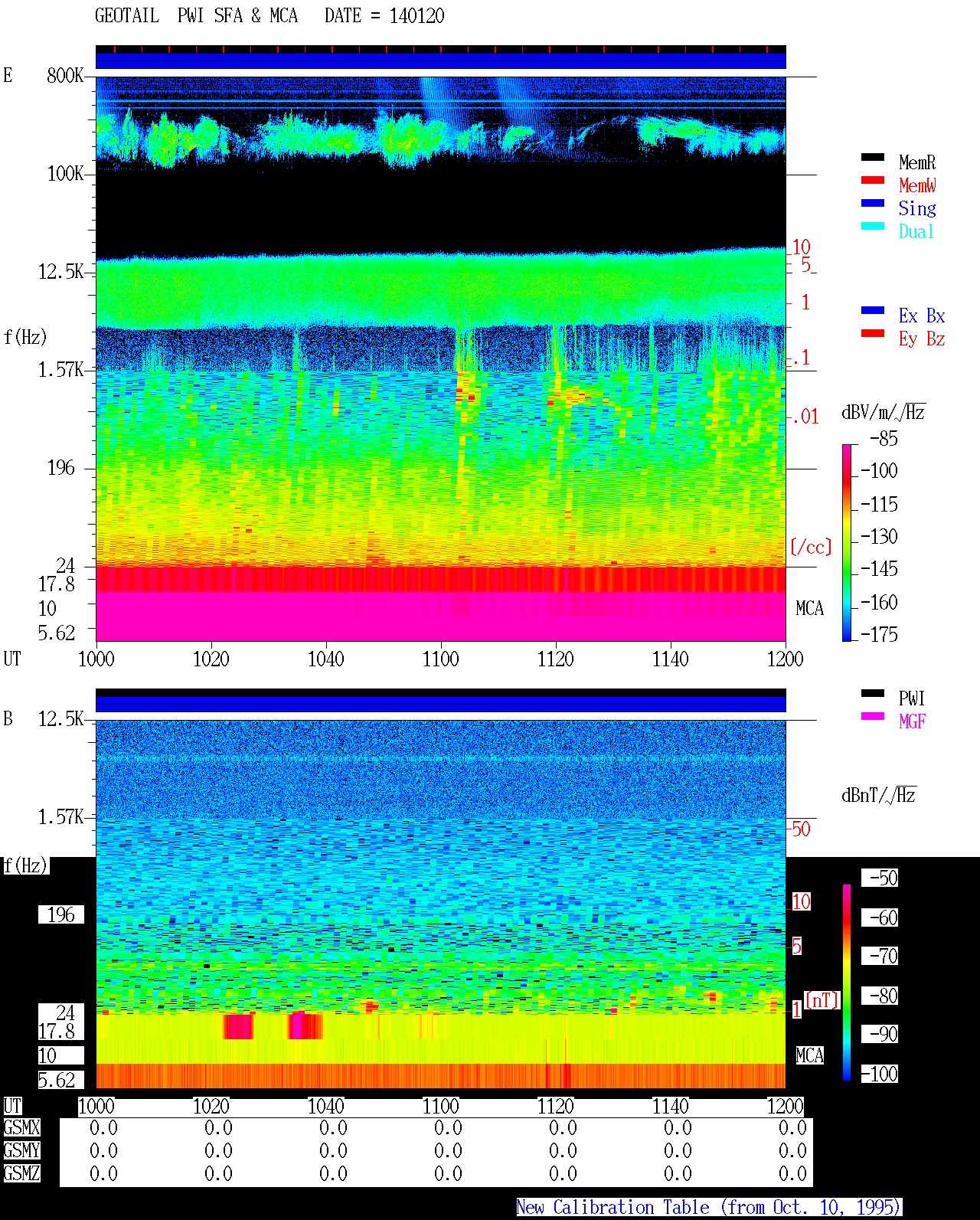The image size is (980, 1220).
Task: Select the Sing legend label
Action: coord(917,208)
